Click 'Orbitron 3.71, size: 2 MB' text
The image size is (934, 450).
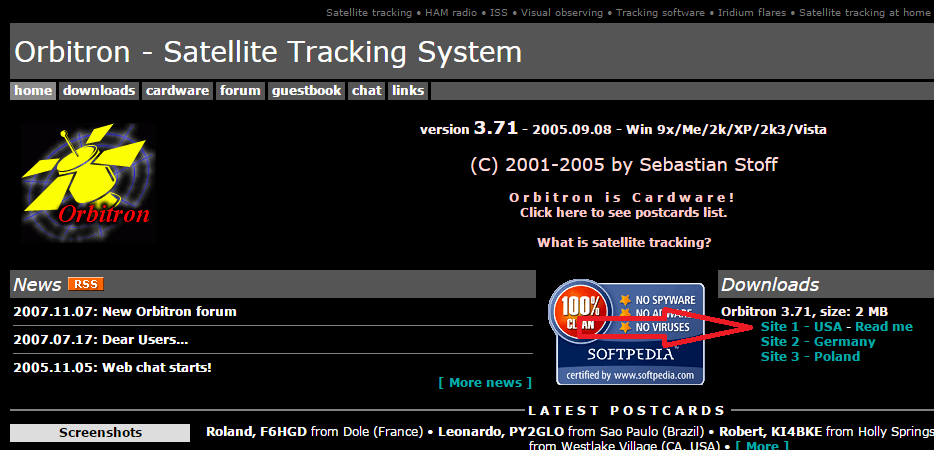click(x=804, y=311)
